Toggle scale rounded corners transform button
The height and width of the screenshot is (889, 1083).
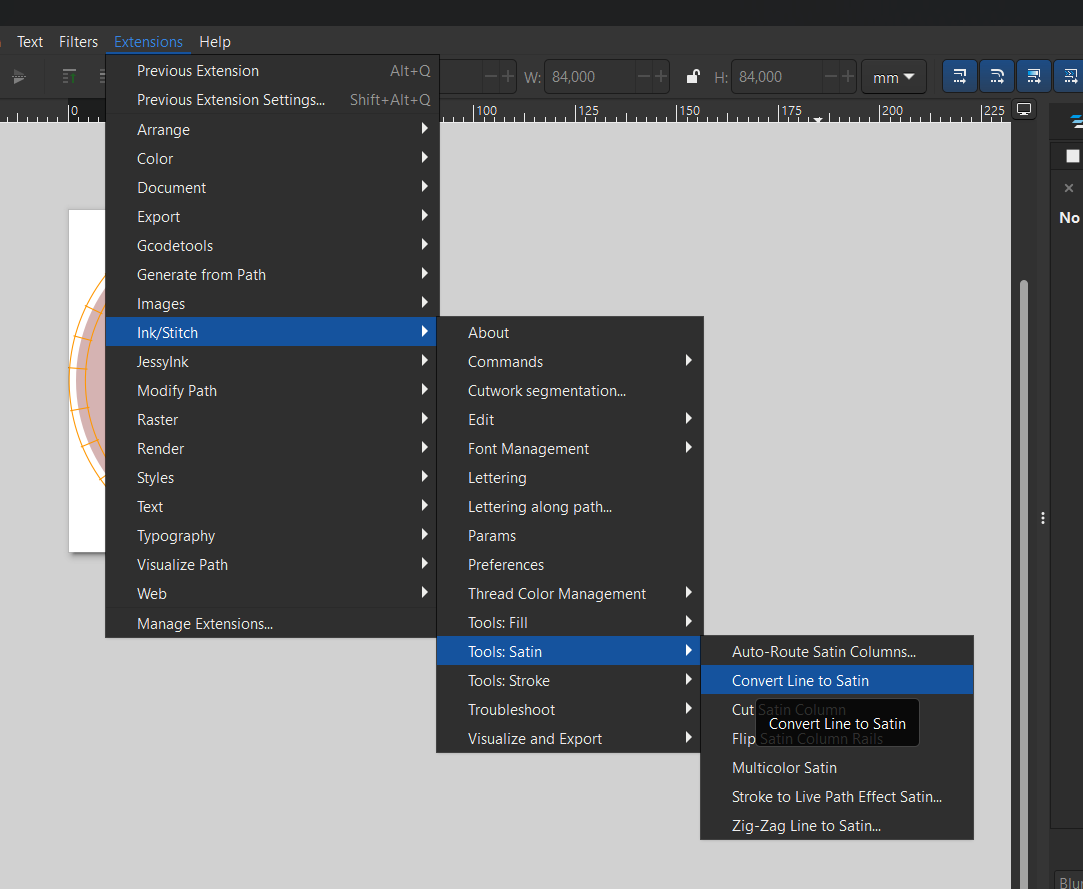(x=997, y=77)
